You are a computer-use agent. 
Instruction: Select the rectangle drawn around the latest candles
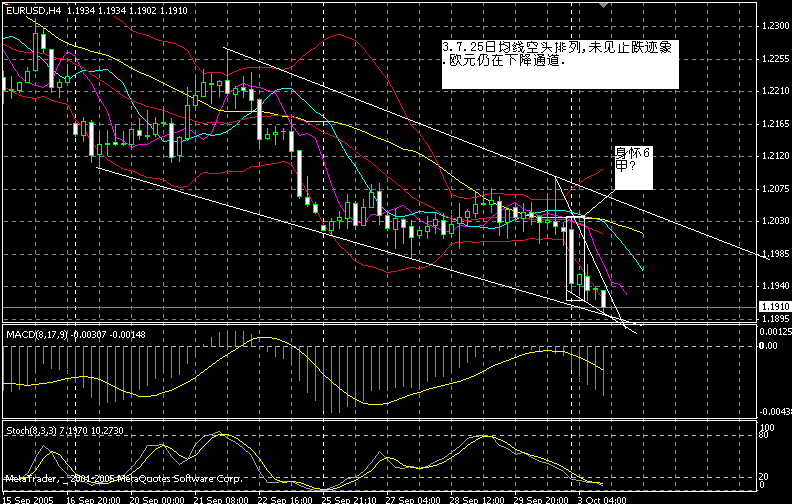click(567, 260)
